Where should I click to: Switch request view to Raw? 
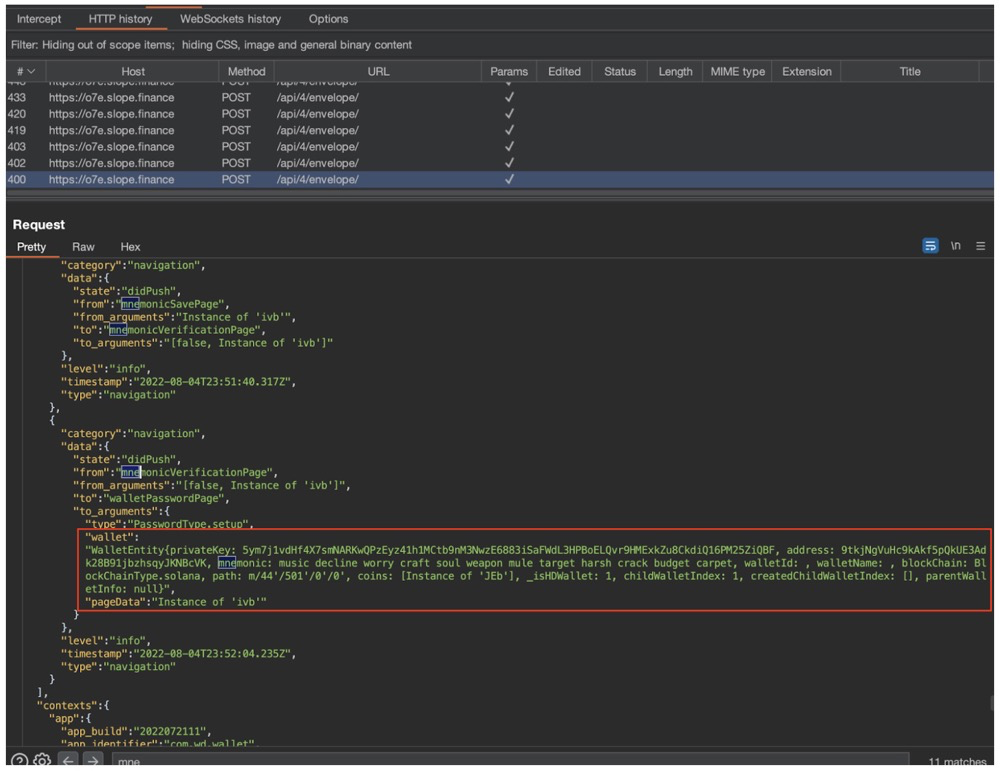83,247
